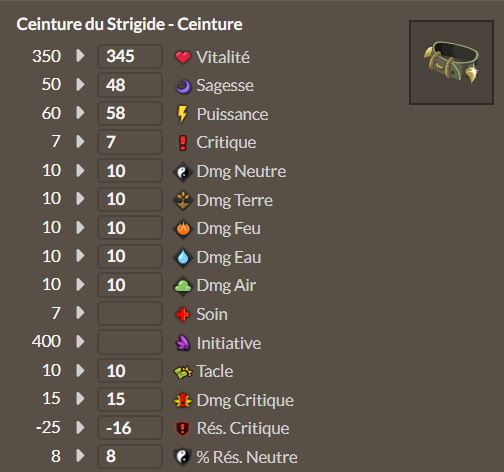Click the Dmg Critique label
Screen dimensions: 504x472
(245, 400)
